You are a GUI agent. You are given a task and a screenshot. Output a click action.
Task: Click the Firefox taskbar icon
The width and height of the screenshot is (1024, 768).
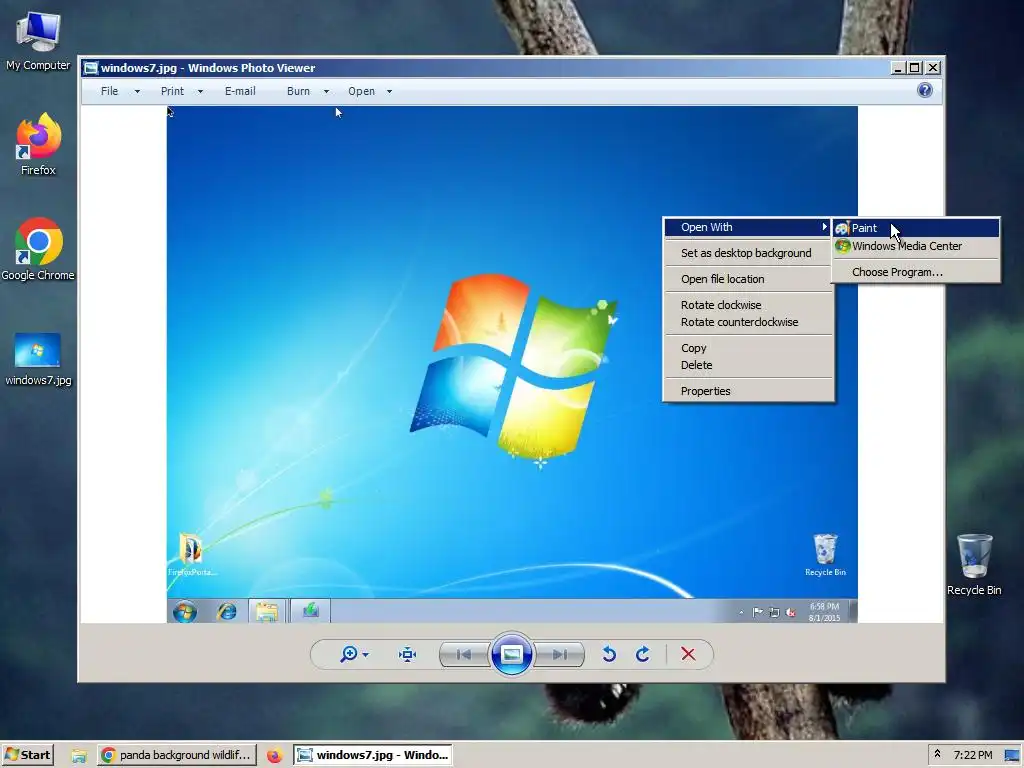(x=274, y=756)
